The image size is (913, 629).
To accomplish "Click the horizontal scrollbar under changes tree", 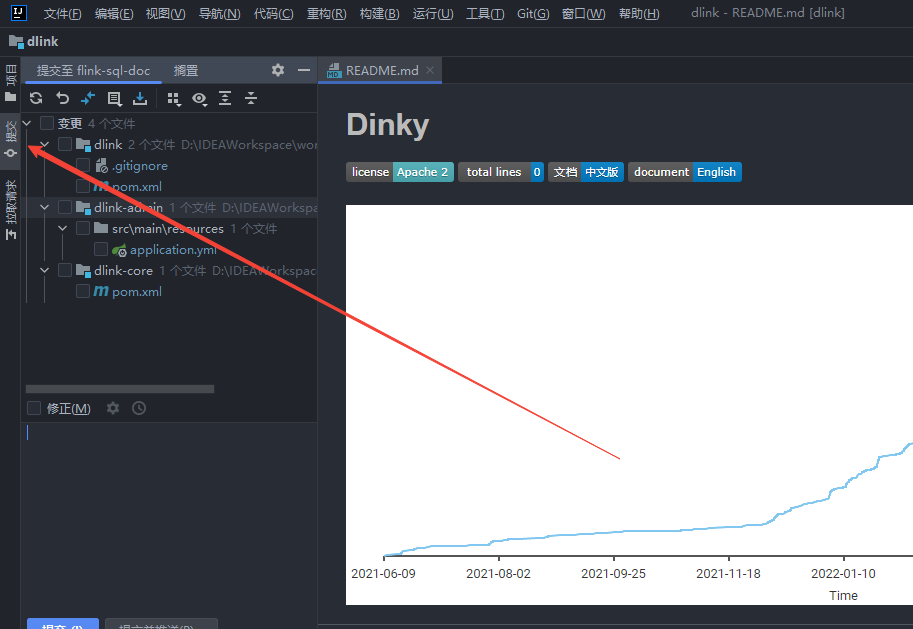I will pos(120,388).
